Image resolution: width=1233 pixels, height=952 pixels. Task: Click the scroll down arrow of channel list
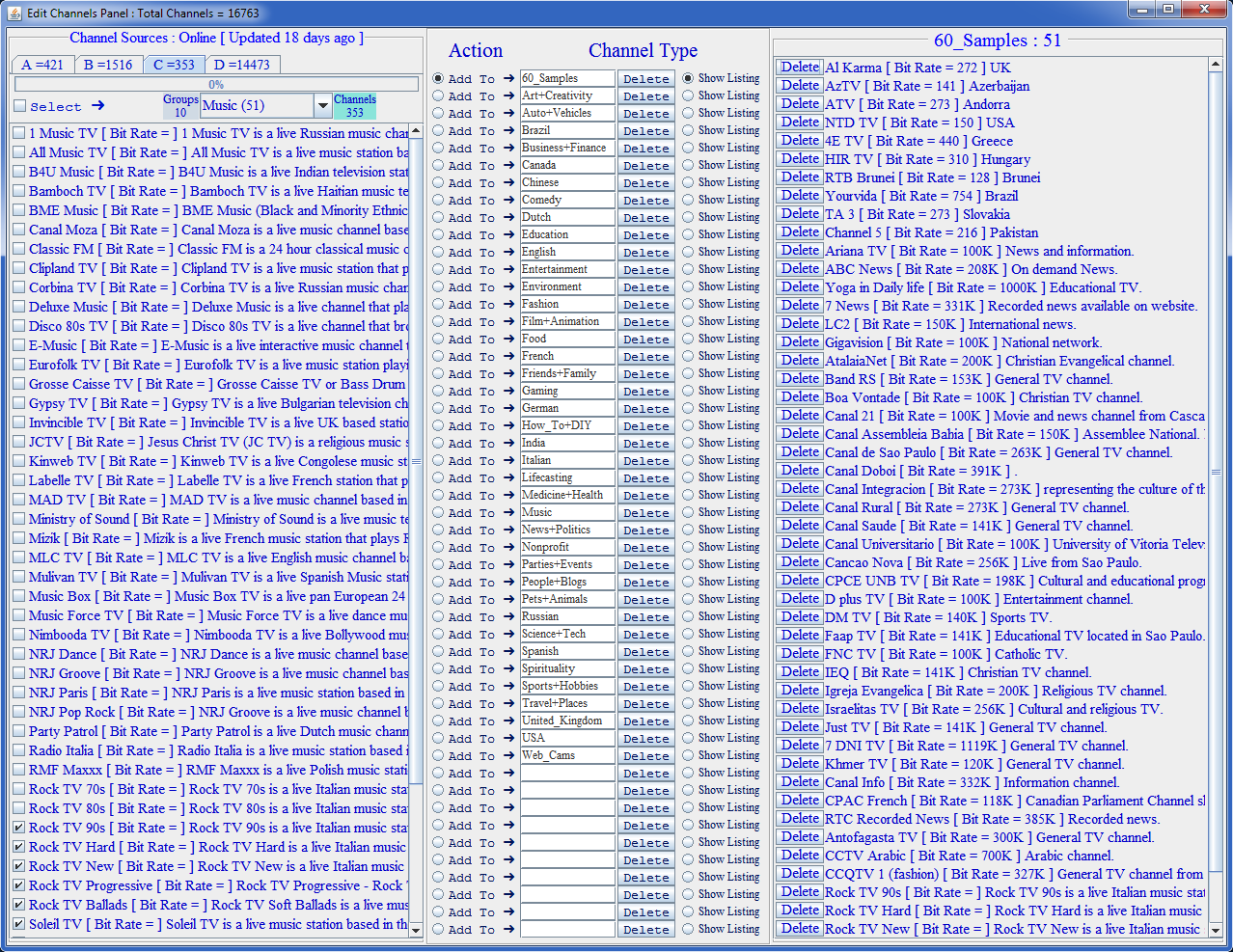click(x=416, y=930)
